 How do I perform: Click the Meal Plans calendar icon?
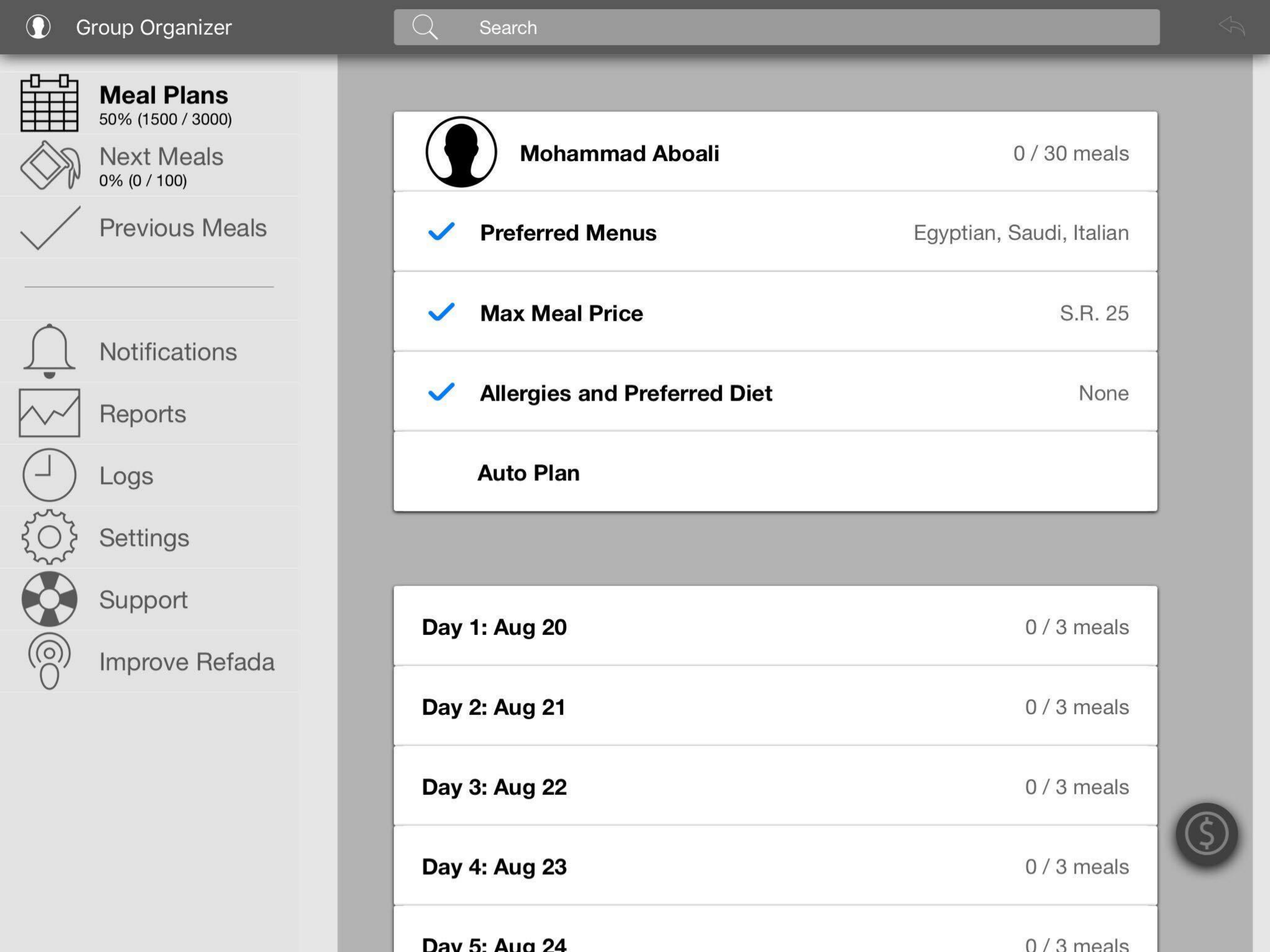pos(49,103)
